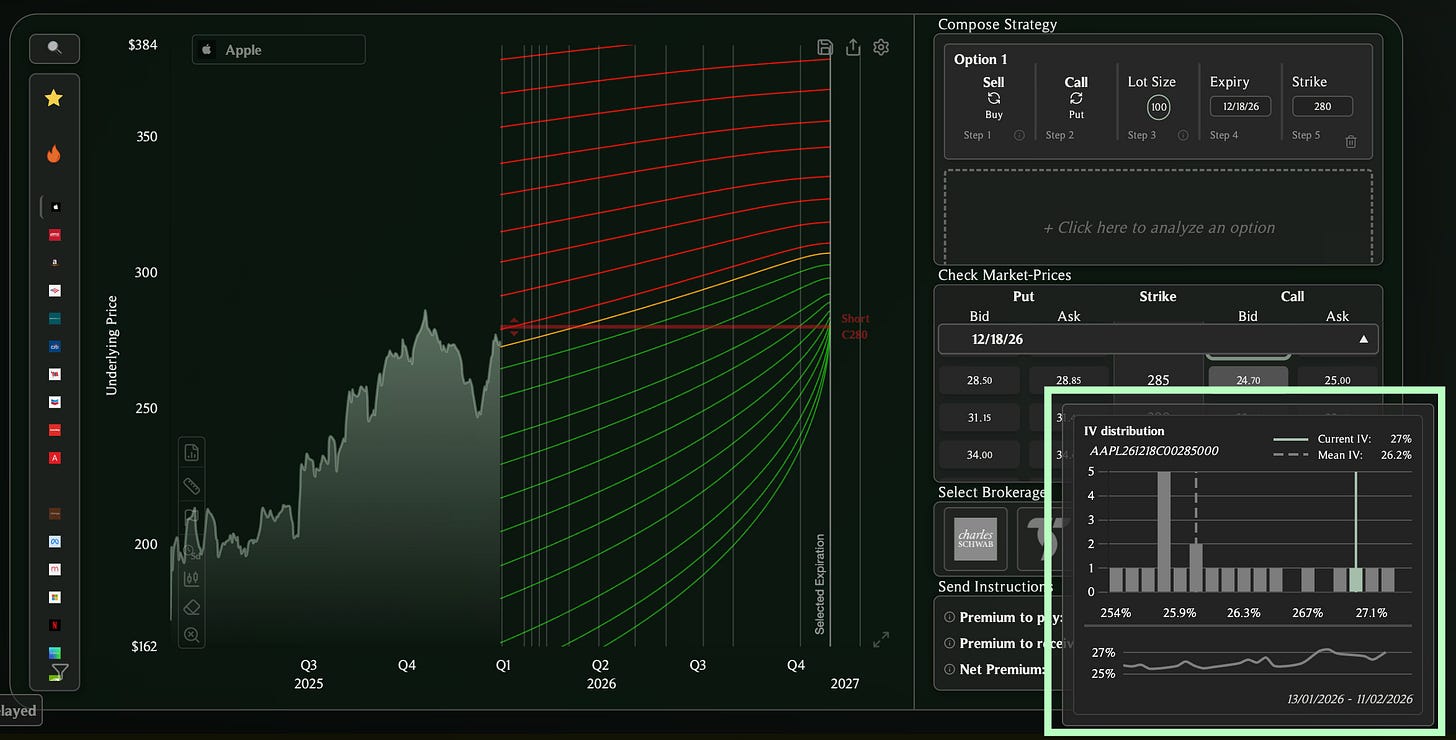Expand the 12/18/26 expiration dropdown
1456x740 pixels.
point(1158,339)
